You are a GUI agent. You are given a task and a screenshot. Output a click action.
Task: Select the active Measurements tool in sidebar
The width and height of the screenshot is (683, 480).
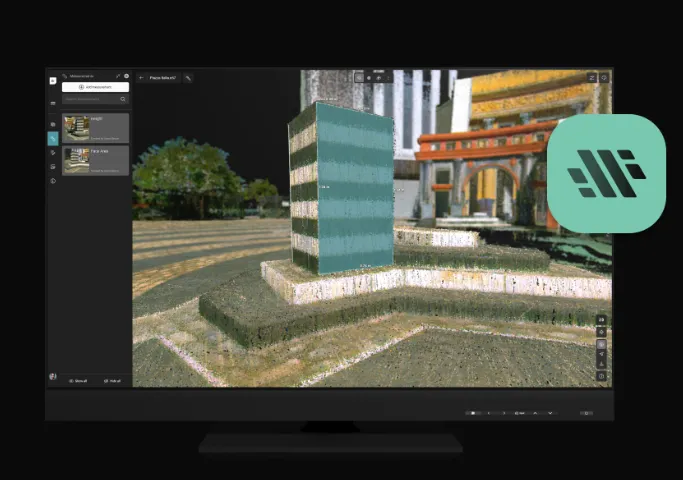coord(52,139)
